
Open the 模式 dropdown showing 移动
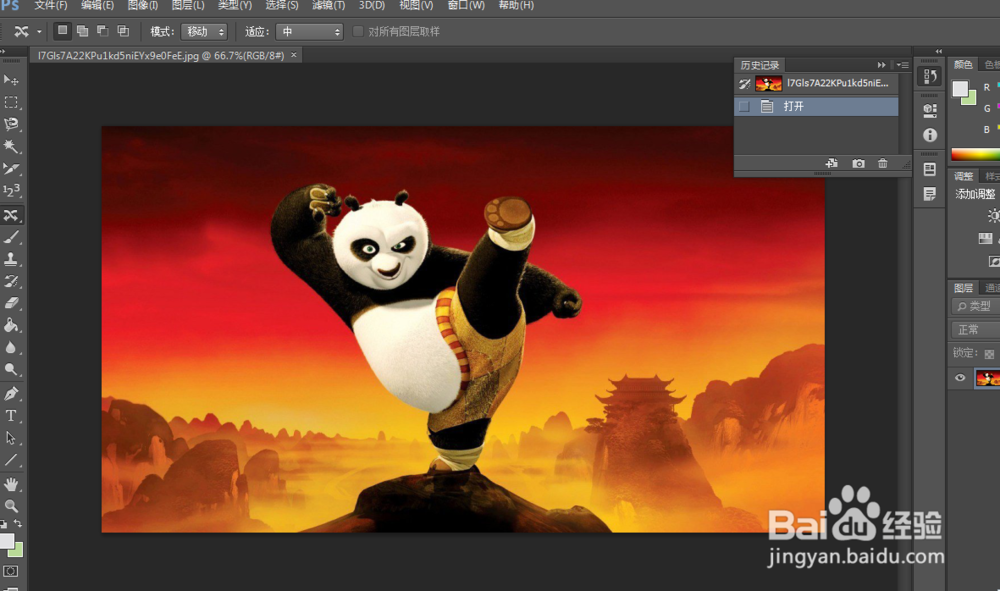click(204, 31)
